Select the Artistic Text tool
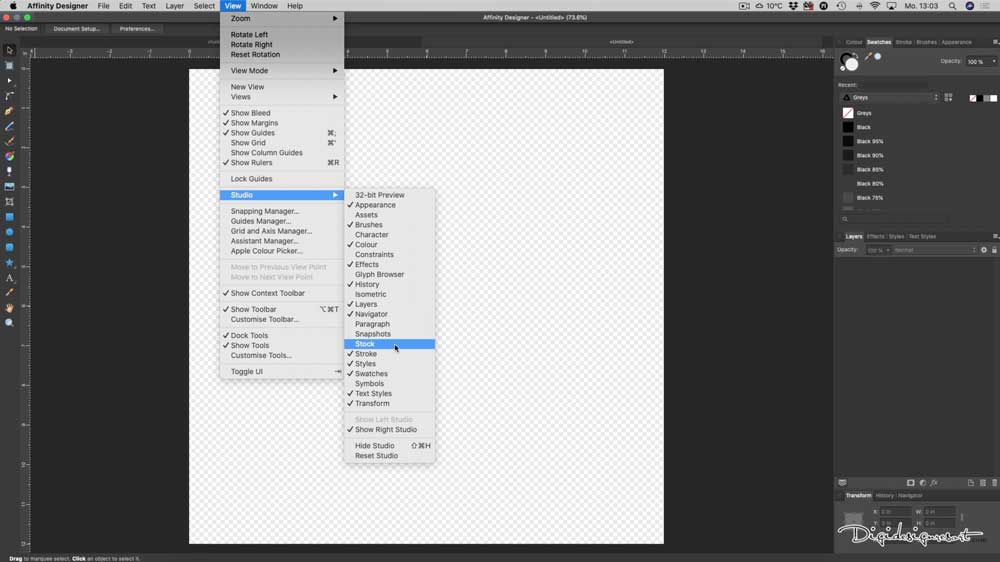 (10, 277)
